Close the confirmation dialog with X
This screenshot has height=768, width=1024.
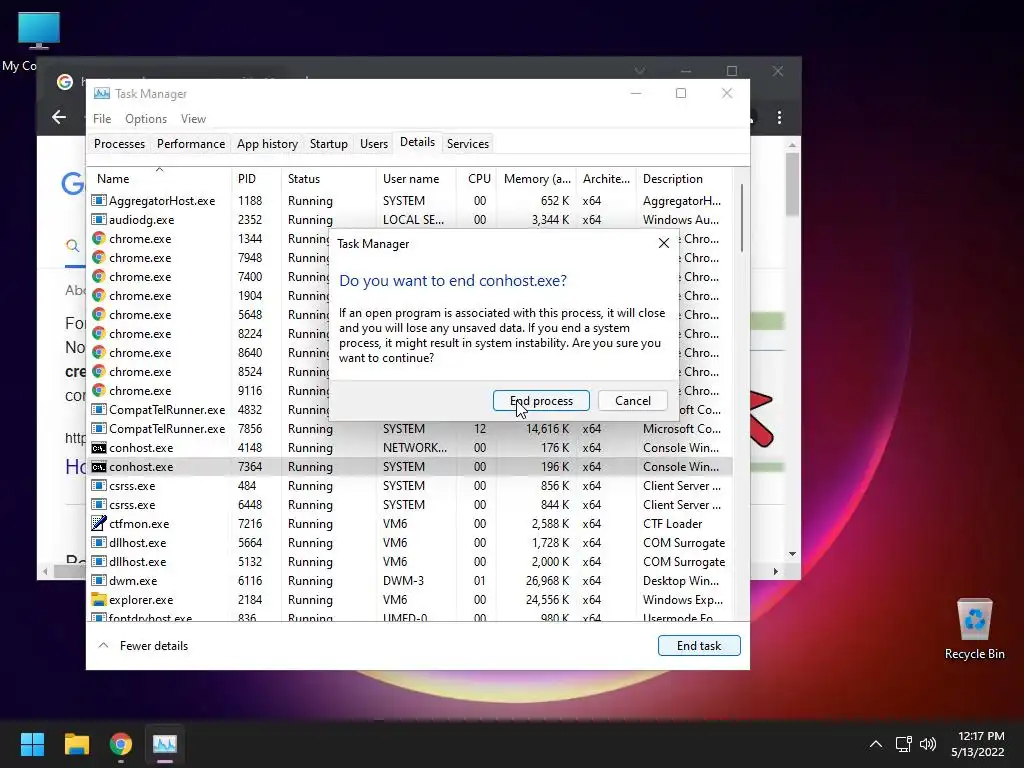pyautogui.click(x=664, y=243)
